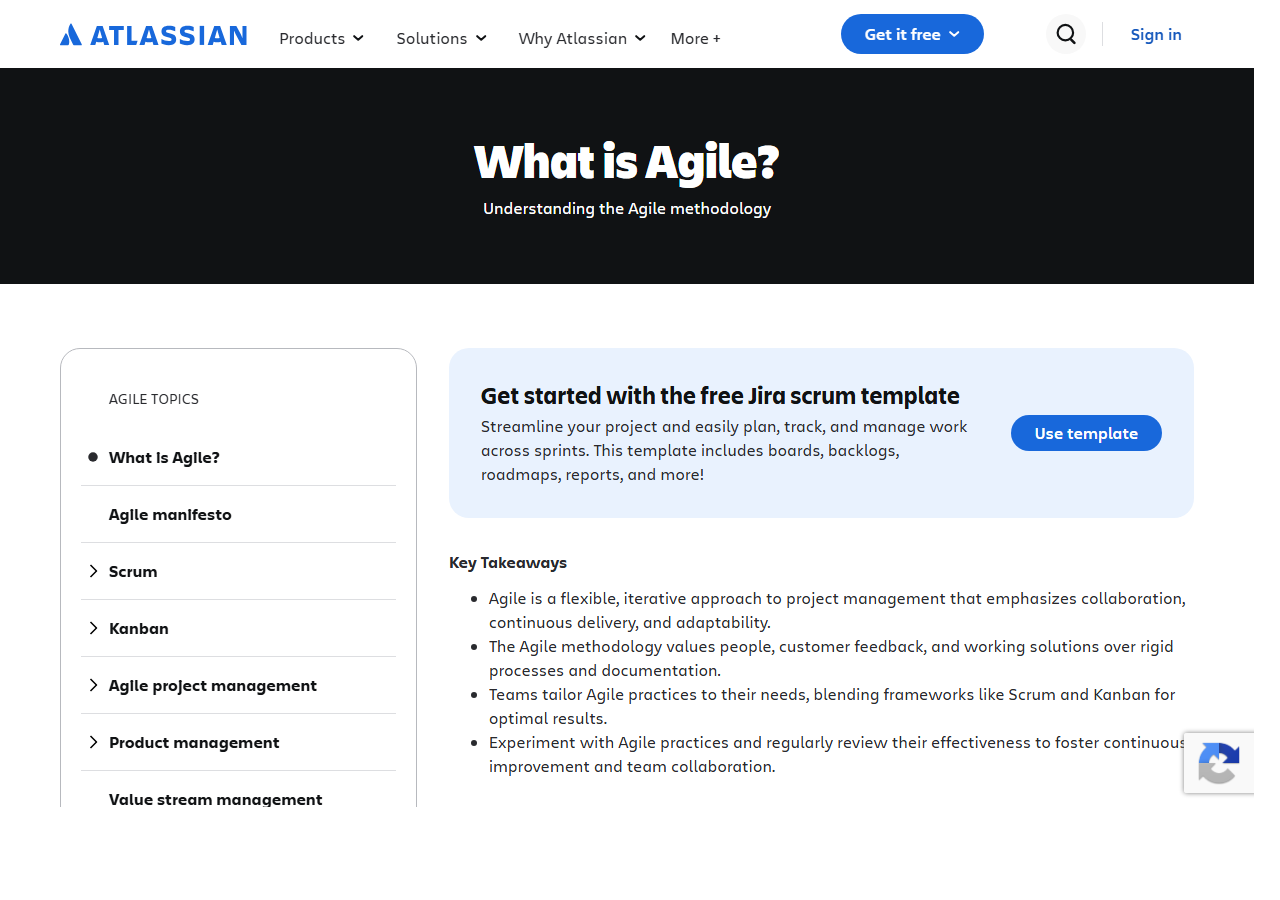The image size is (1280, 900).
Task: Click the AGILE TOPICS heading
Action: [x=154, y=399]
